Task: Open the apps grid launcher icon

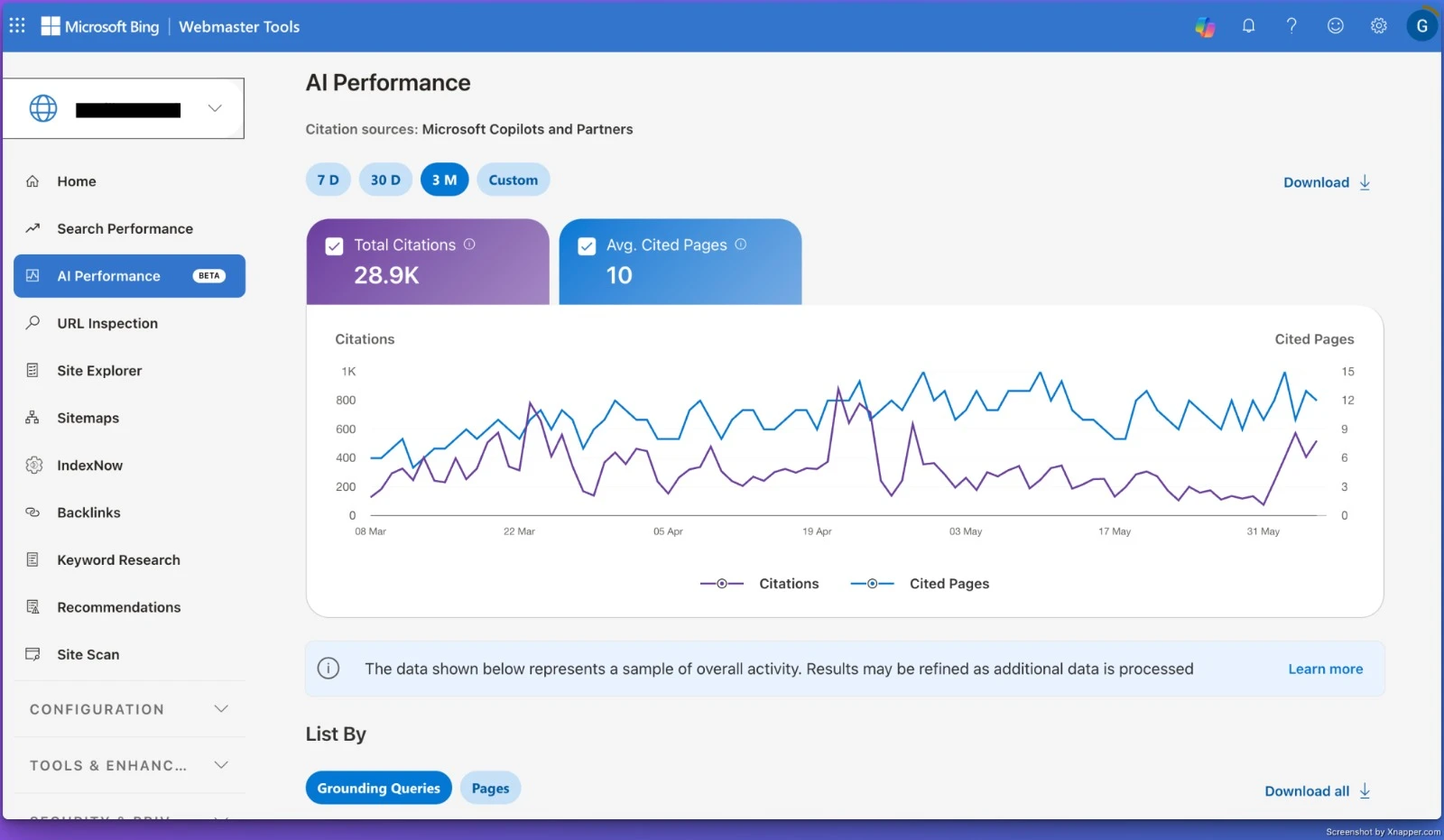Action: (17, 25)
